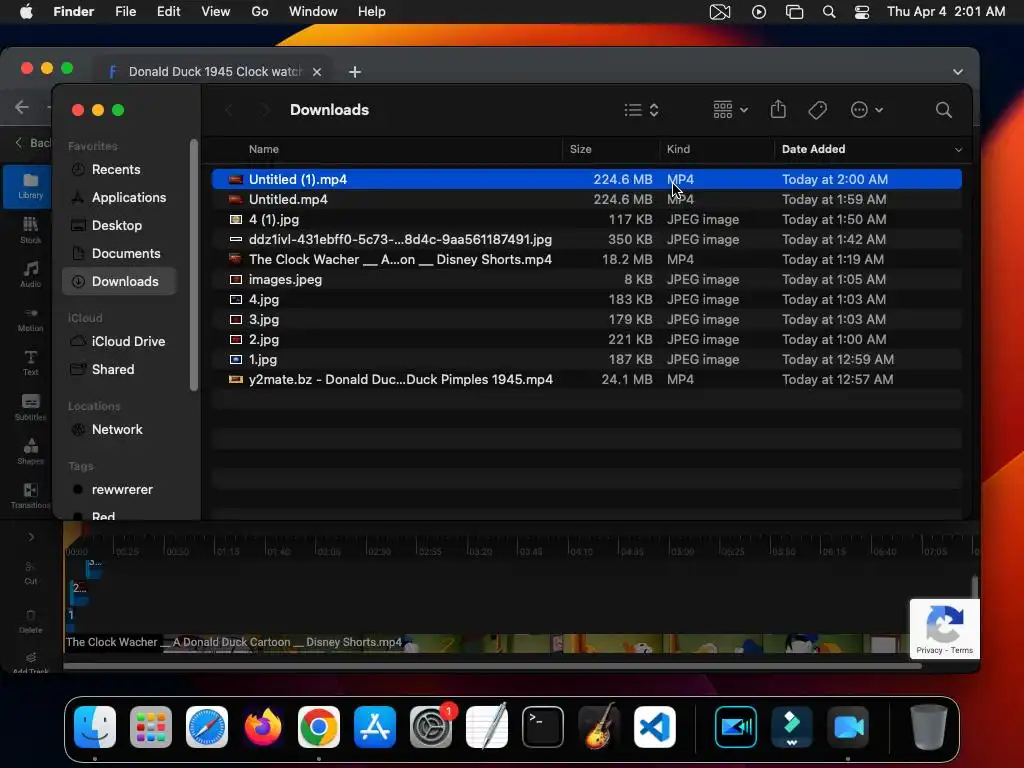Click the Delete tool beside the timeline
This screenshot has height=768, width=1024.
[30, 622]
